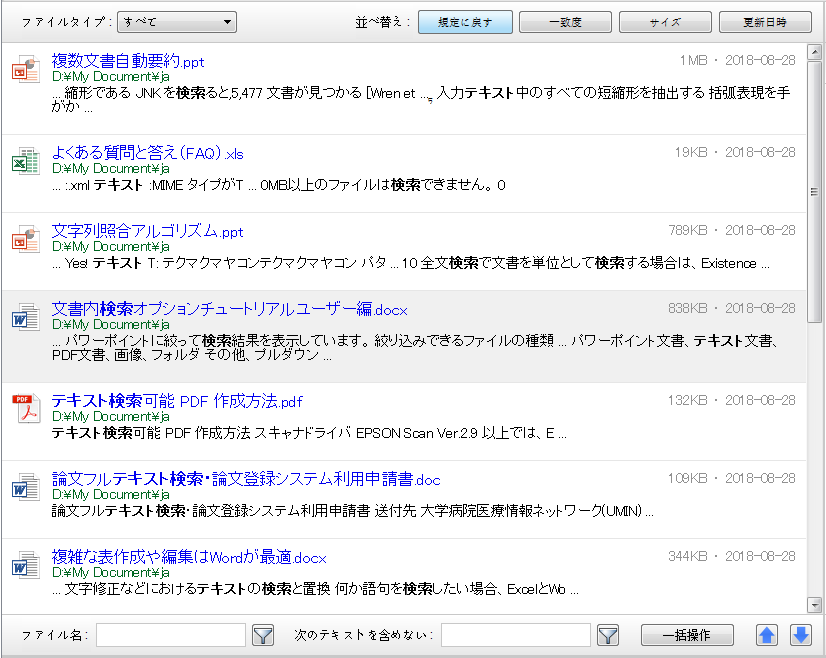
Task: Click the 規定に戻す button
Action: (465, 22)
